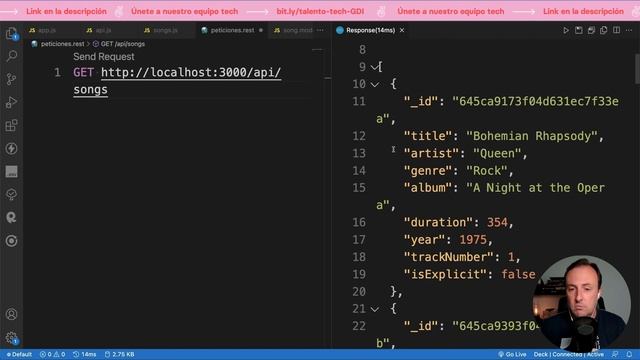Select the peticiones.rest tab

point(232,30)
